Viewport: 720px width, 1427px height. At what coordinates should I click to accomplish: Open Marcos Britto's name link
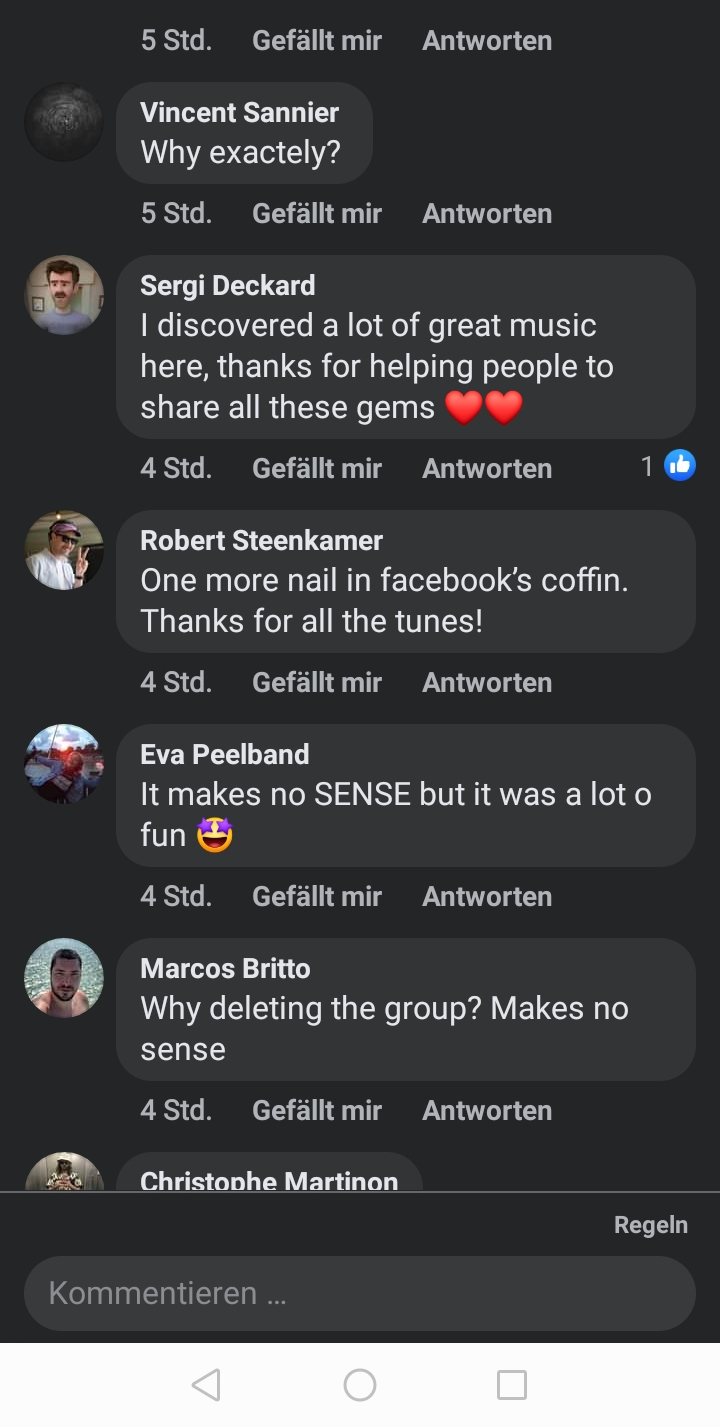(x=225, y=968)
